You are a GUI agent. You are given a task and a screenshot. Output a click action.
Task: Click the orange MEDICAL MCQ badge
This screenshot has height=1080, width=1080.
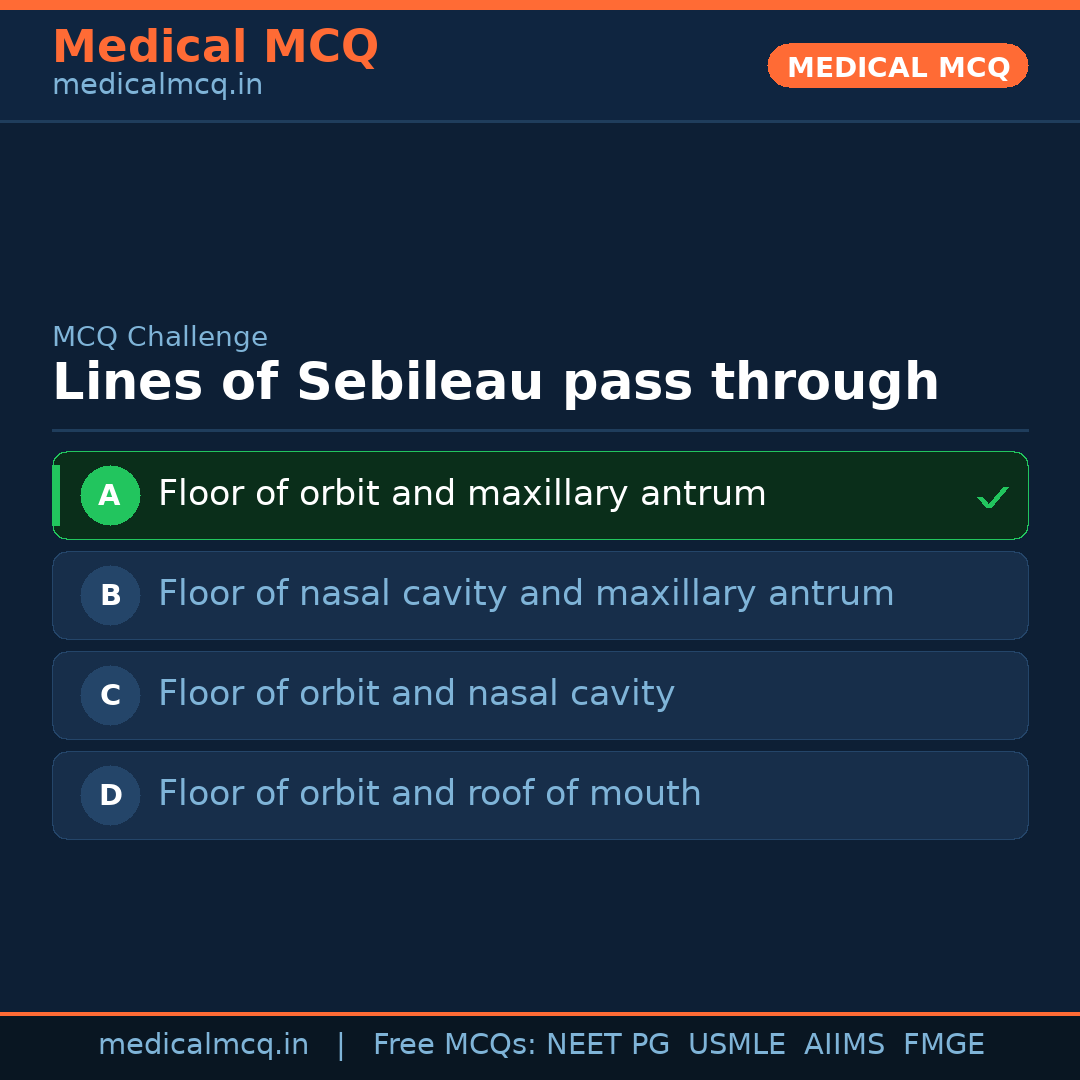click(897, 66)
